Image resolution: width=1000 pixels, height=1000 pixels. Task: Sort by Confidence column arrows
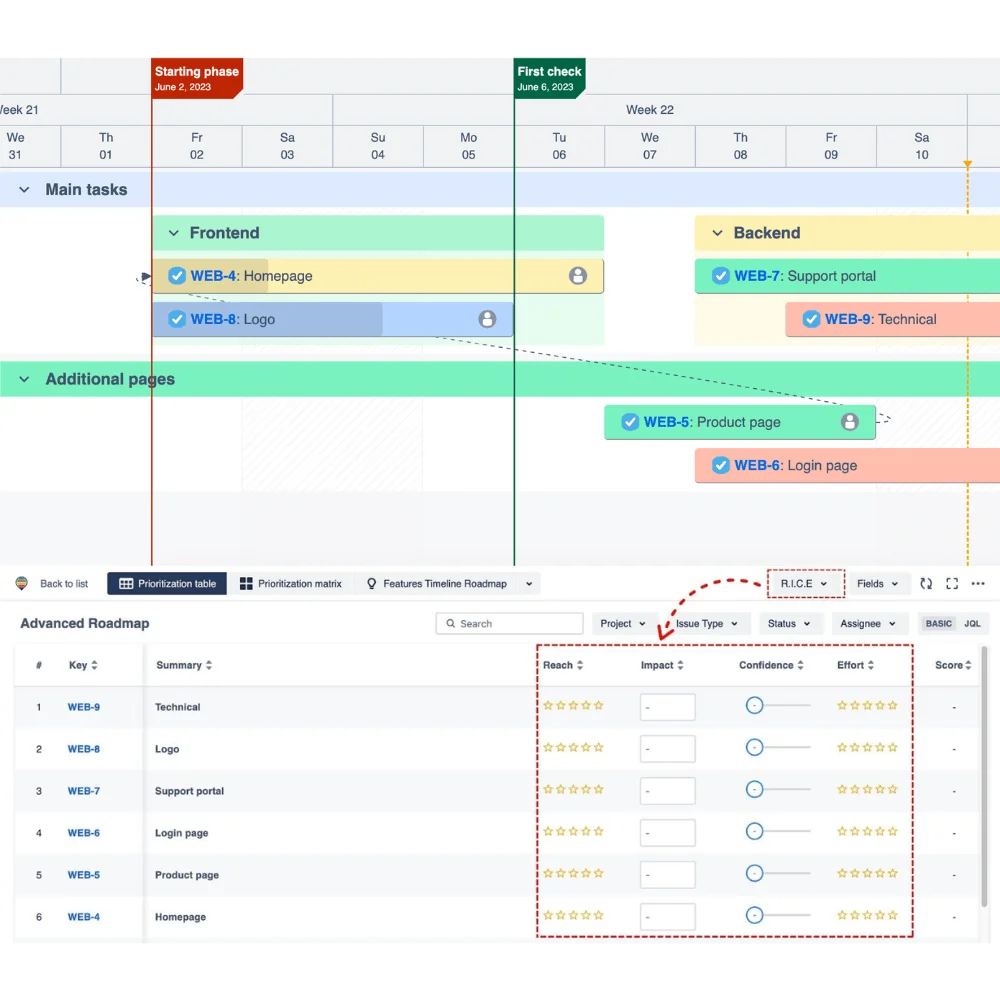click(800, 665)
